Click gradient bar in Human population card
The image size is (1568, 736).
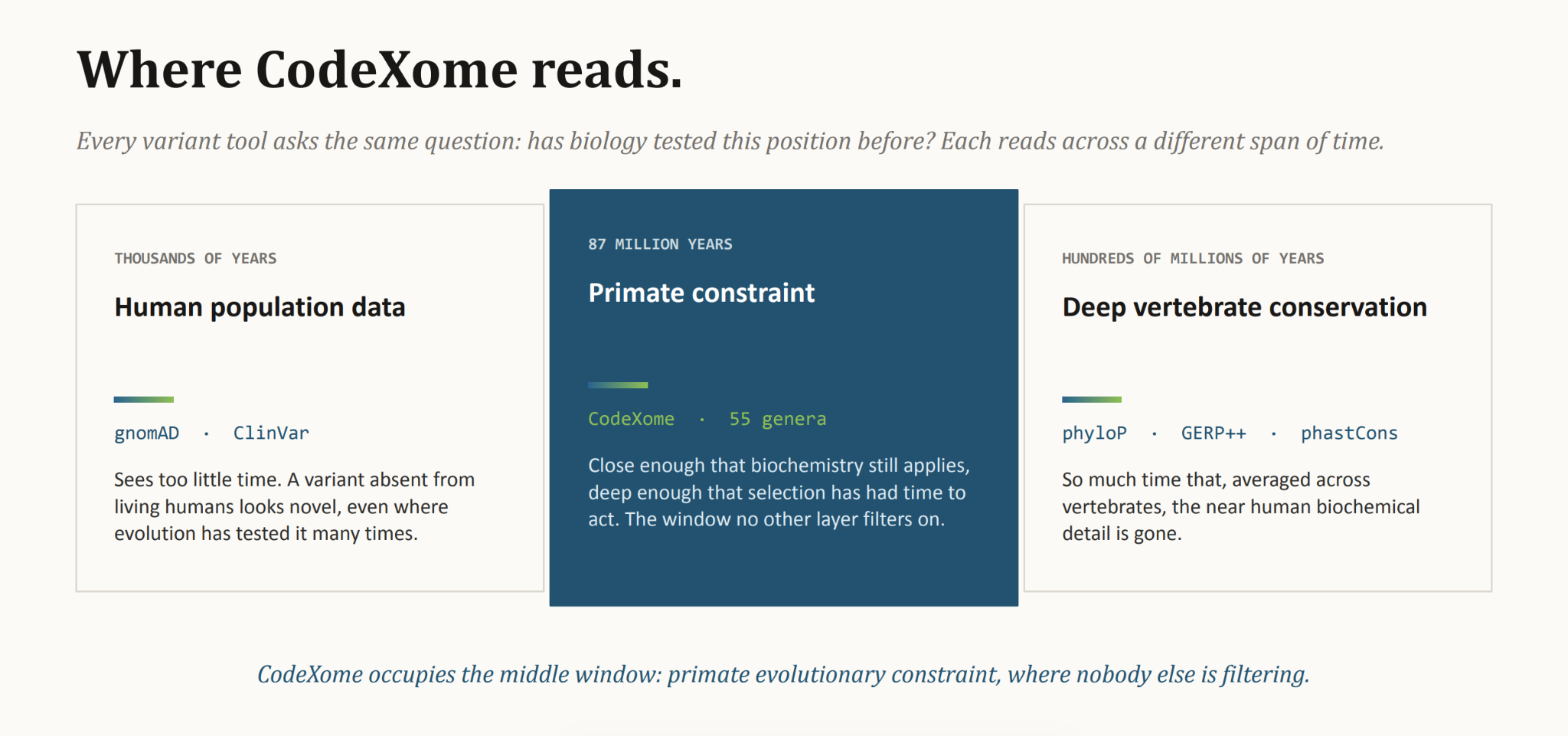click(144, 400)
